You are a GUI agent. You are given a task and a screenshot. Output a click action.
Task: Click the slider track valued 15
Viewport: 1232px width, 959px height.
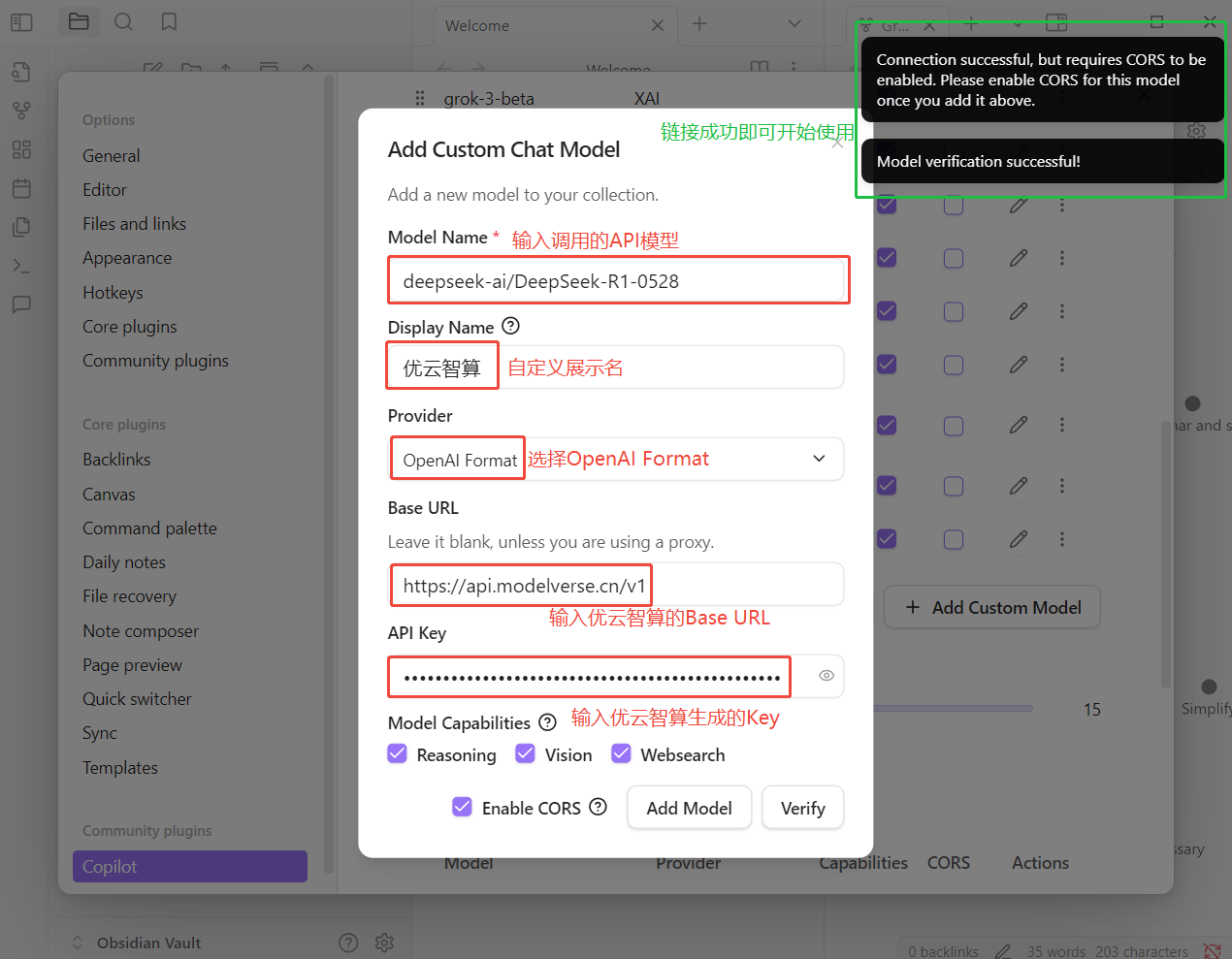[x=953, y=709]
